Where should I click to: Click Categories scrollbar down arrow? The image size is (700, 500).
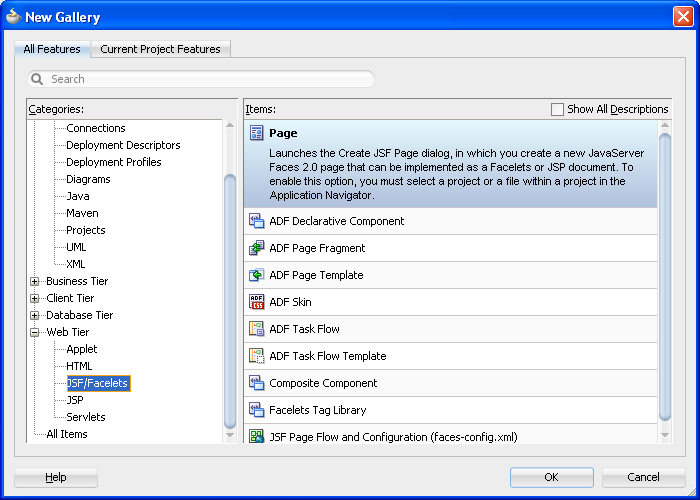(230, 435)
